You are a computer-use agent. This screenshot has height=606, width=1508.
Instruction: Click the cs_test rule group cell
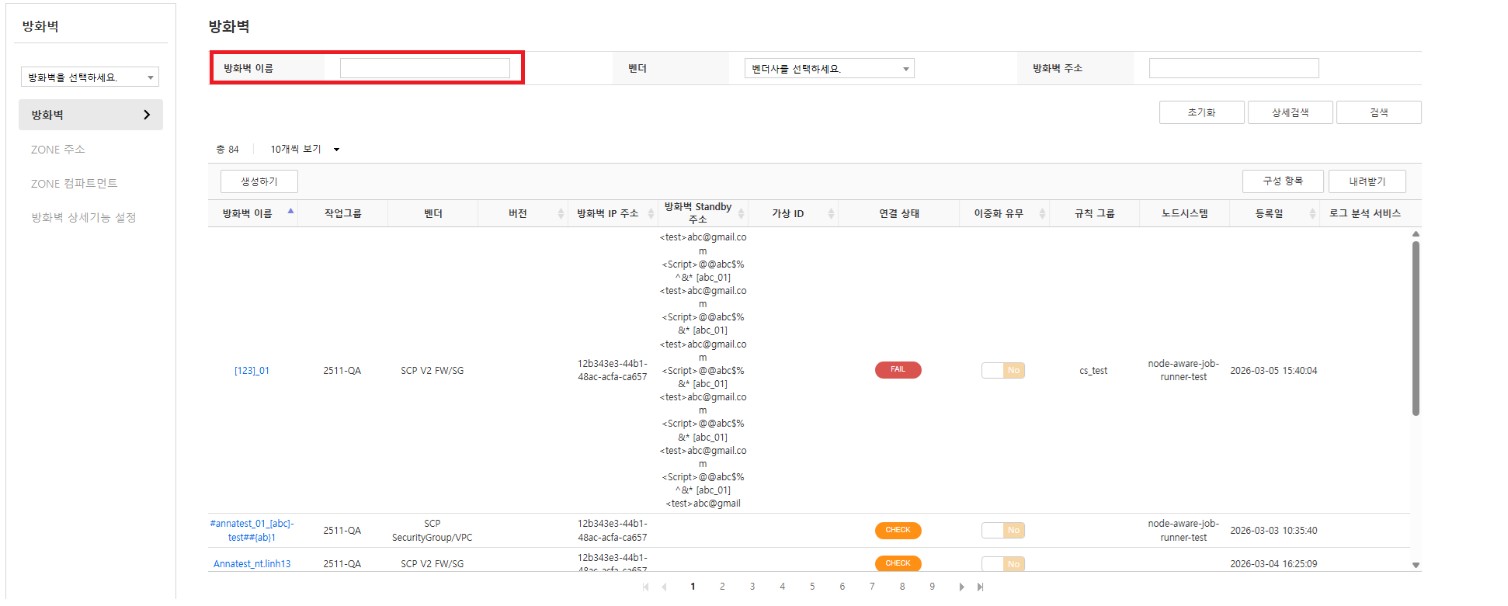[1093, 370]
